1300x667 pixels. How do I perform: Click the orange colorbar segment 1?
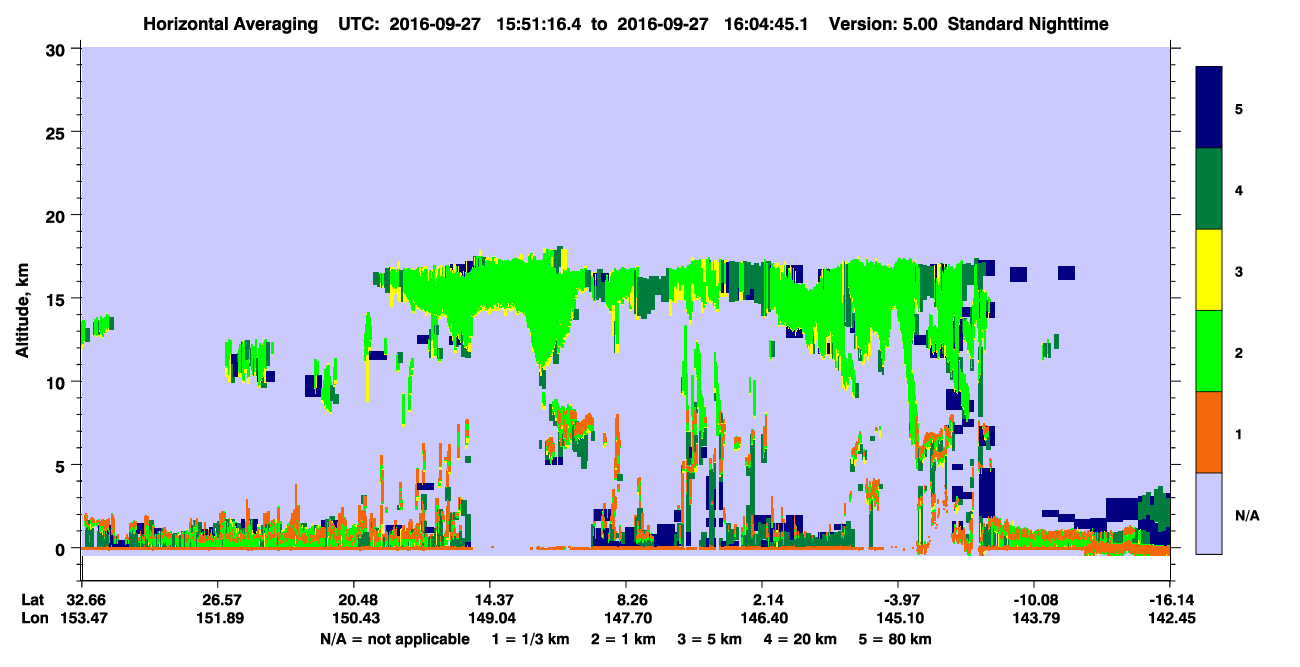pos(1209,432)
